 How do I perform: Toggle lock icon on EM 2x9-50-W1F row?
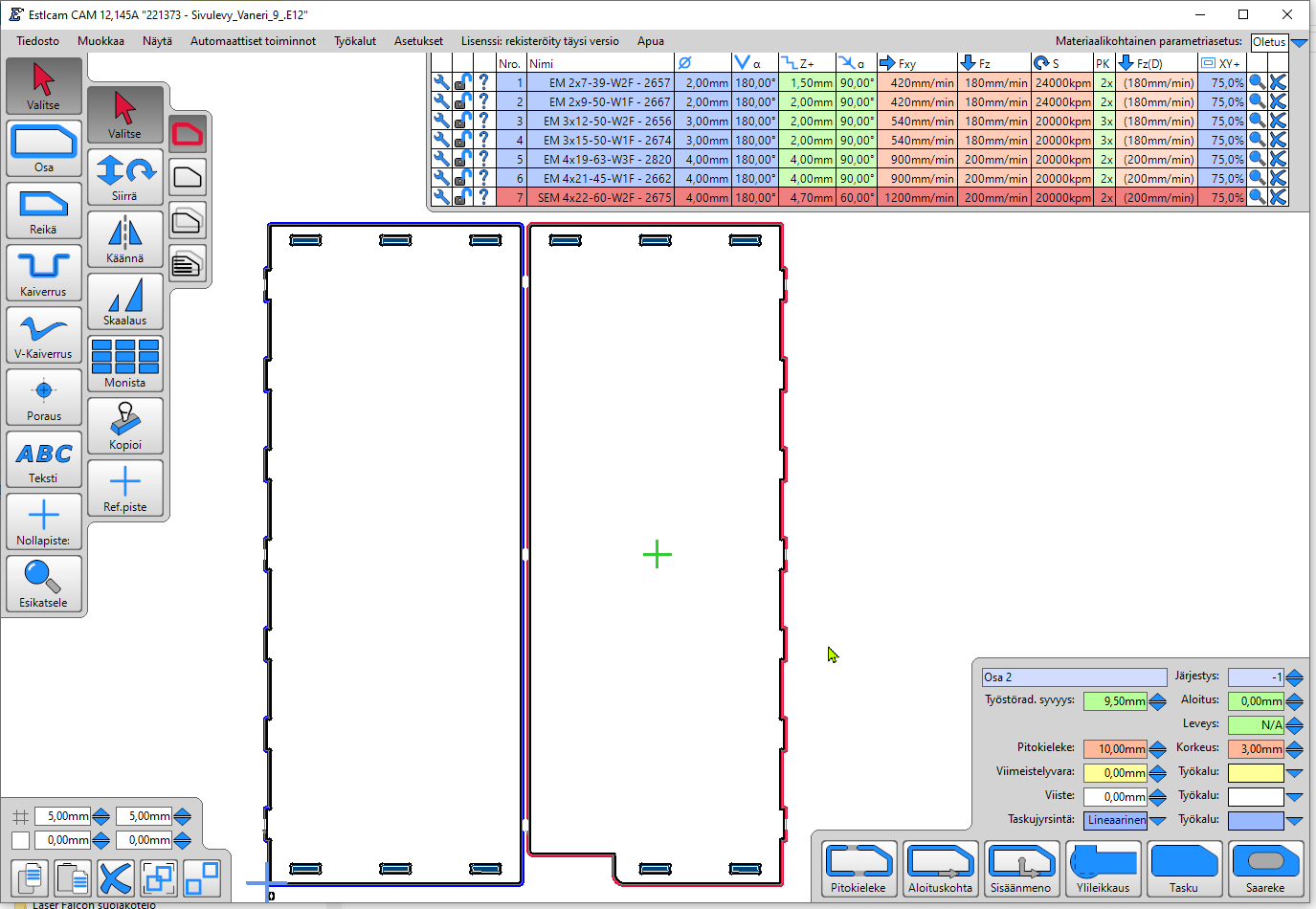click(x=462, y=101)
